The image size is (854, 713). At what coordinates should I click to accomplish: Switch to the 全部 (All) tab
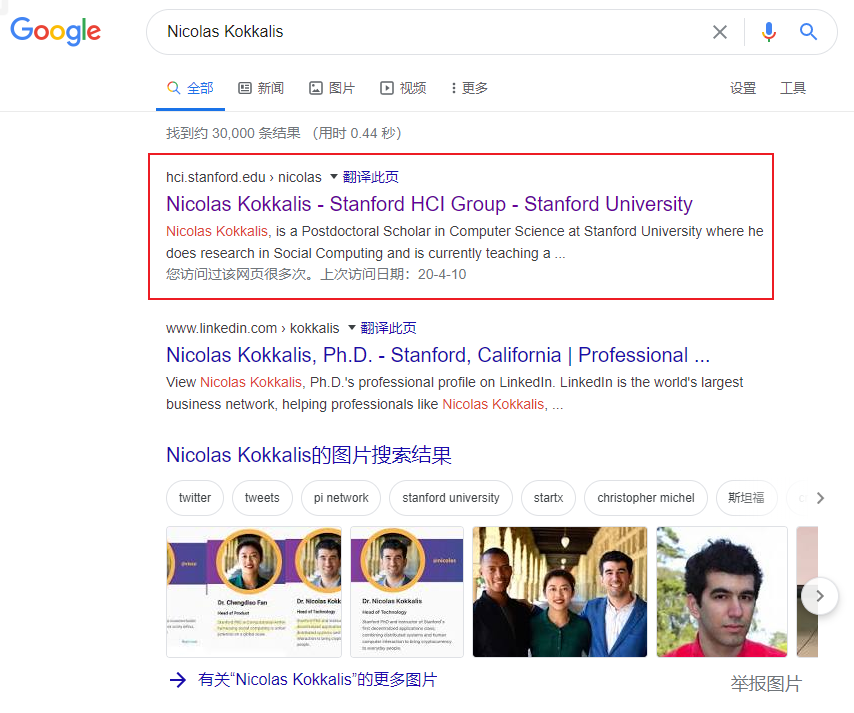pyautogui.click(x=190, y=88)
